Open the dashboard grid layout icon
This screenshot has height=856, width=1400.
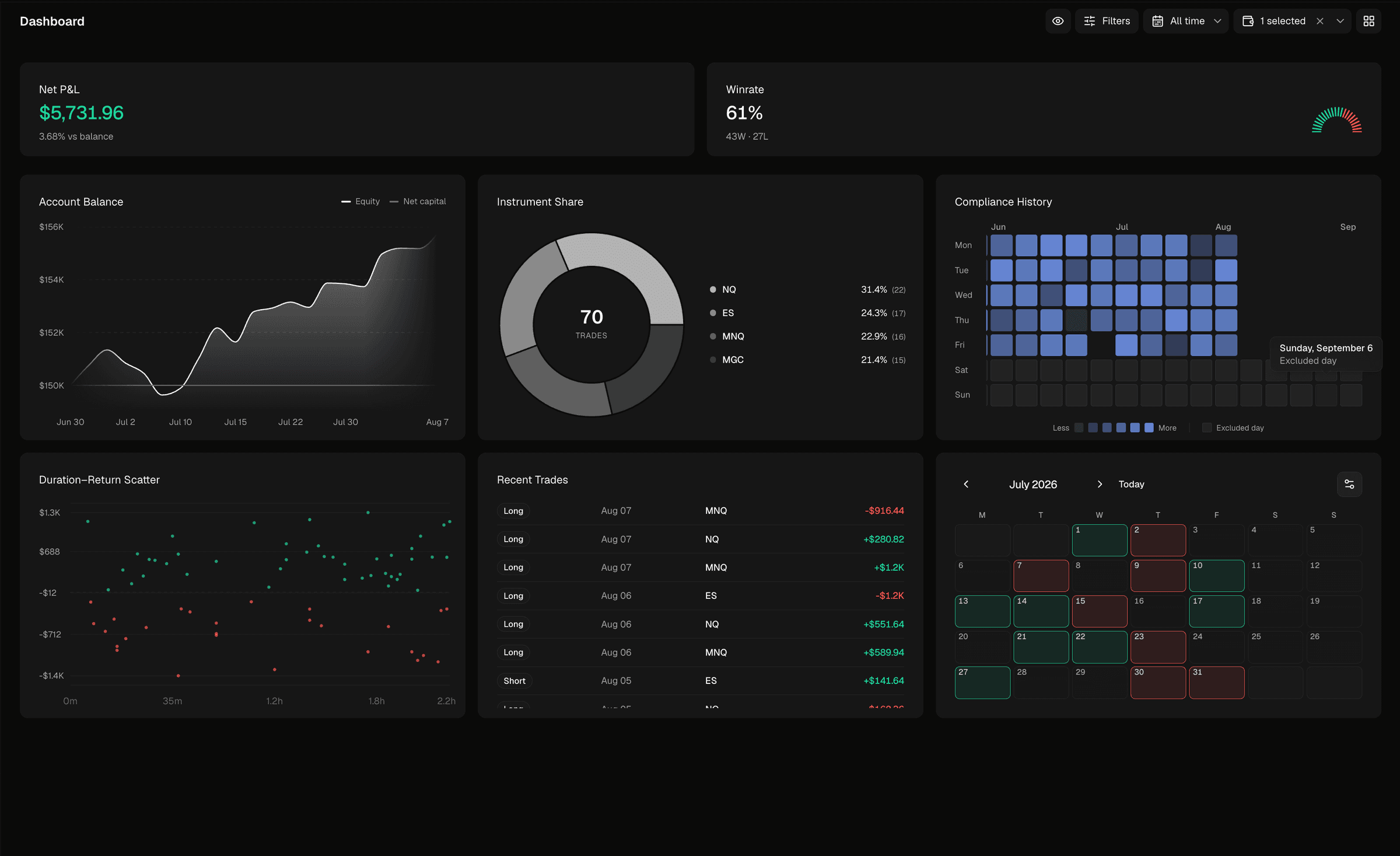coord(1368,21)
